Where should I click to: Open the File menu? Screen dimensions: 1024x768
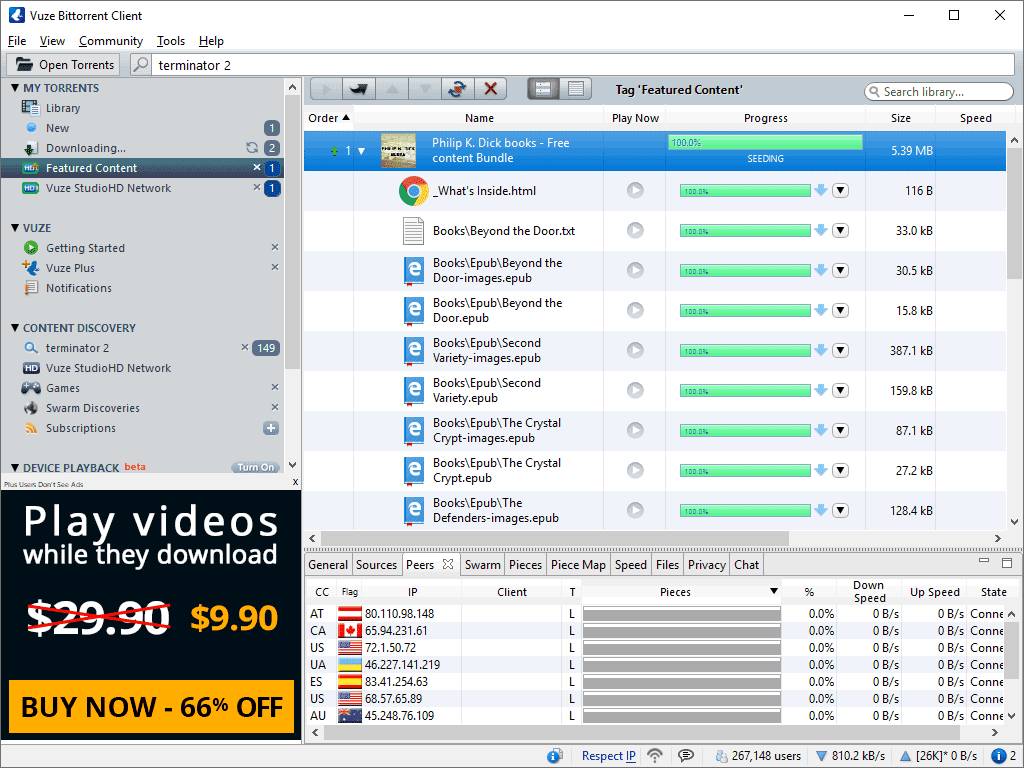tap(17, 41)
